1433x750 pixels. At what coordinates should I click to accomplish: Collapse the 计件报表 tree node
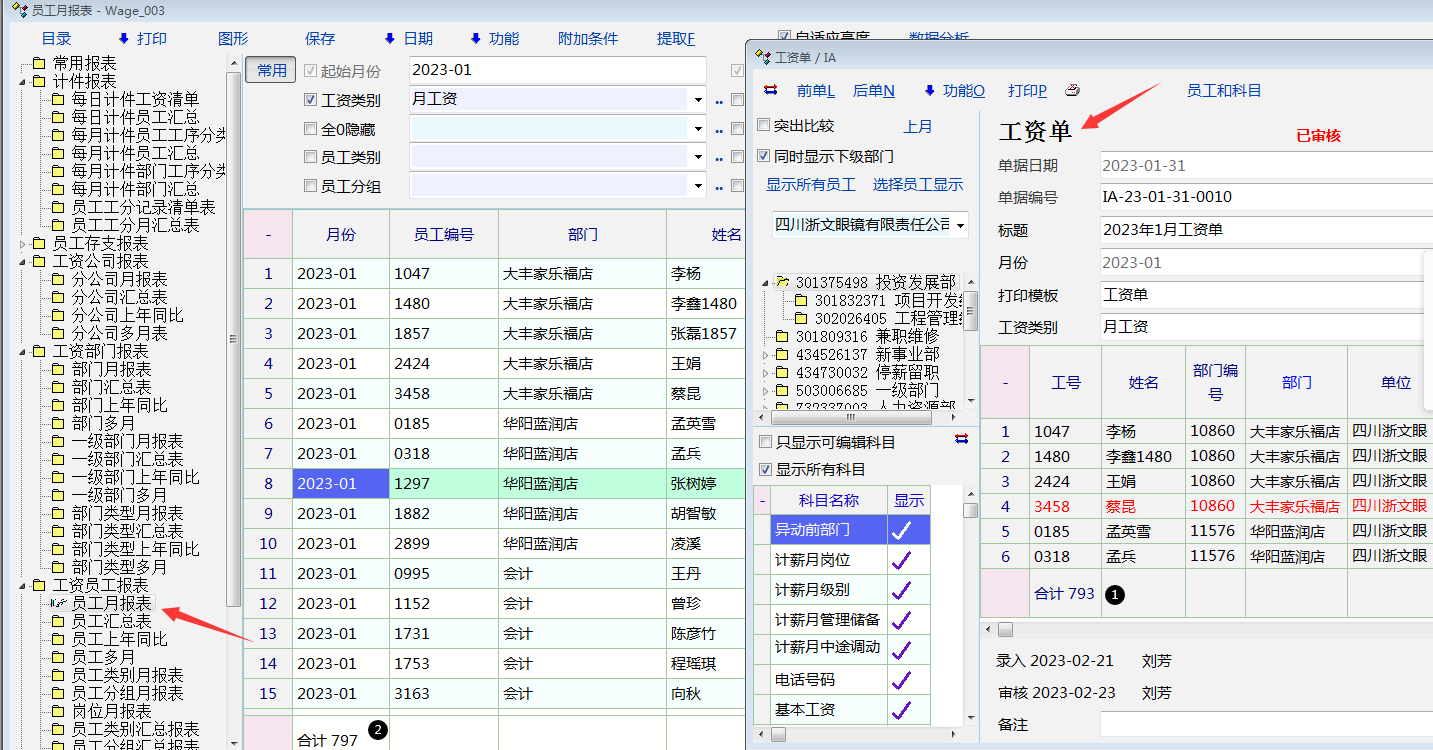point(24,82)
